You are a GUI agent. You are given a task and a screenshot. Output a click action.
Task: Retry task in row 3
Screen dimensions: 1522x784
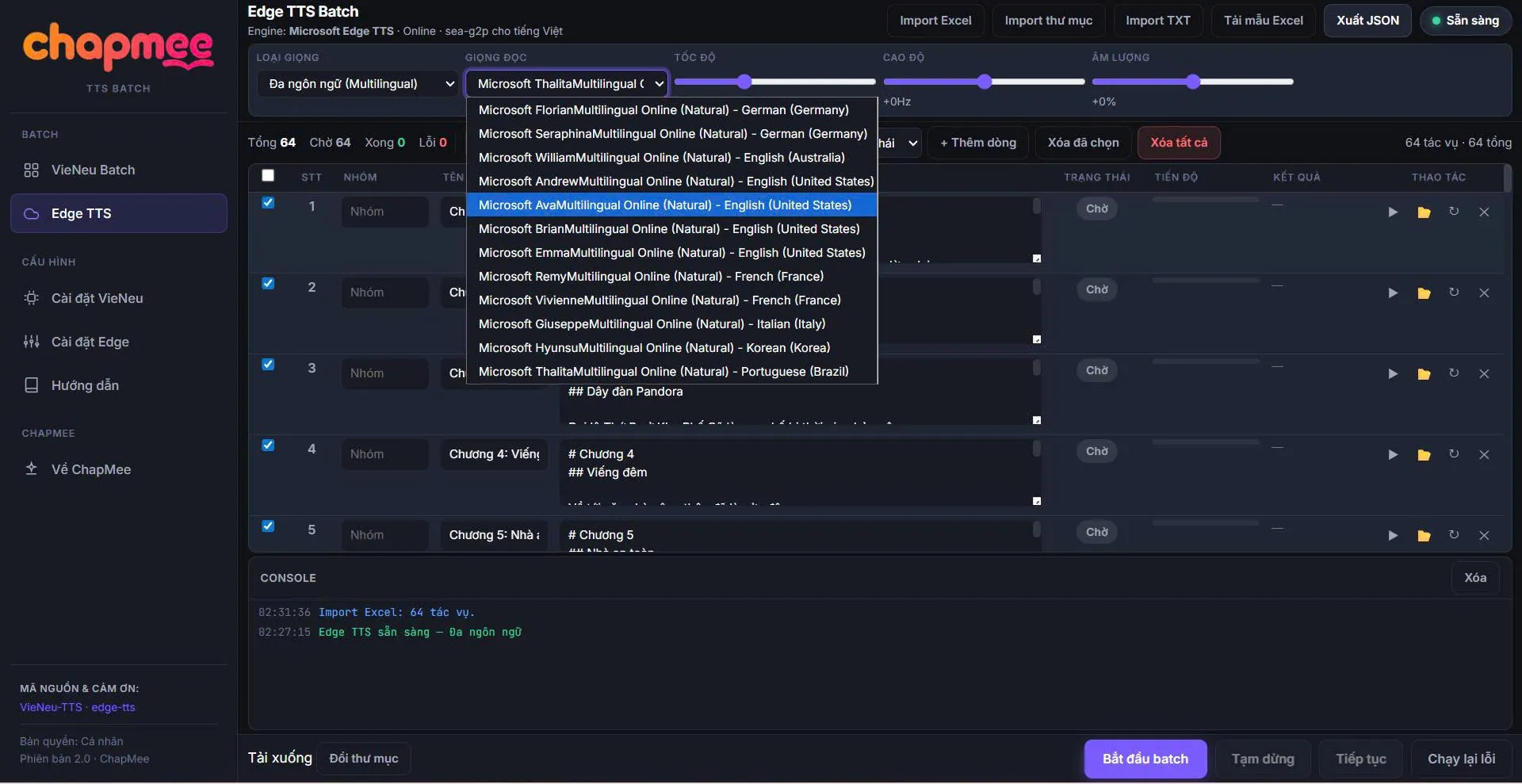[1454, 373]
